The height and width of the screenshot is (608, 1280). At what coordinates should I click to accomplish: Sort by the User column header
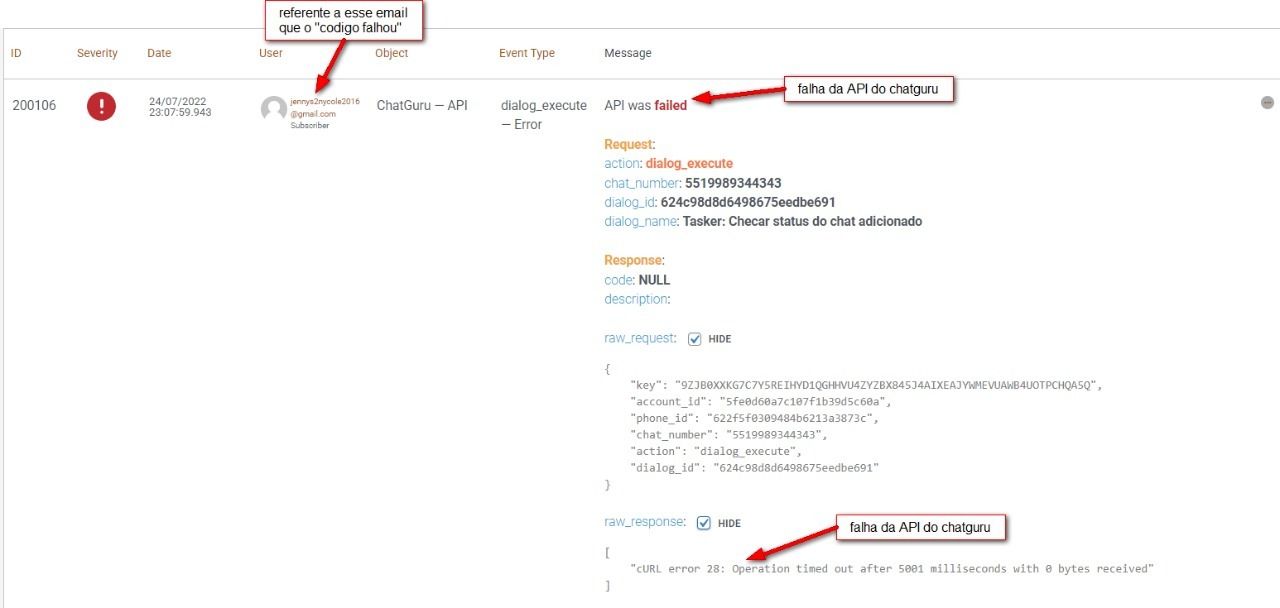270,53
